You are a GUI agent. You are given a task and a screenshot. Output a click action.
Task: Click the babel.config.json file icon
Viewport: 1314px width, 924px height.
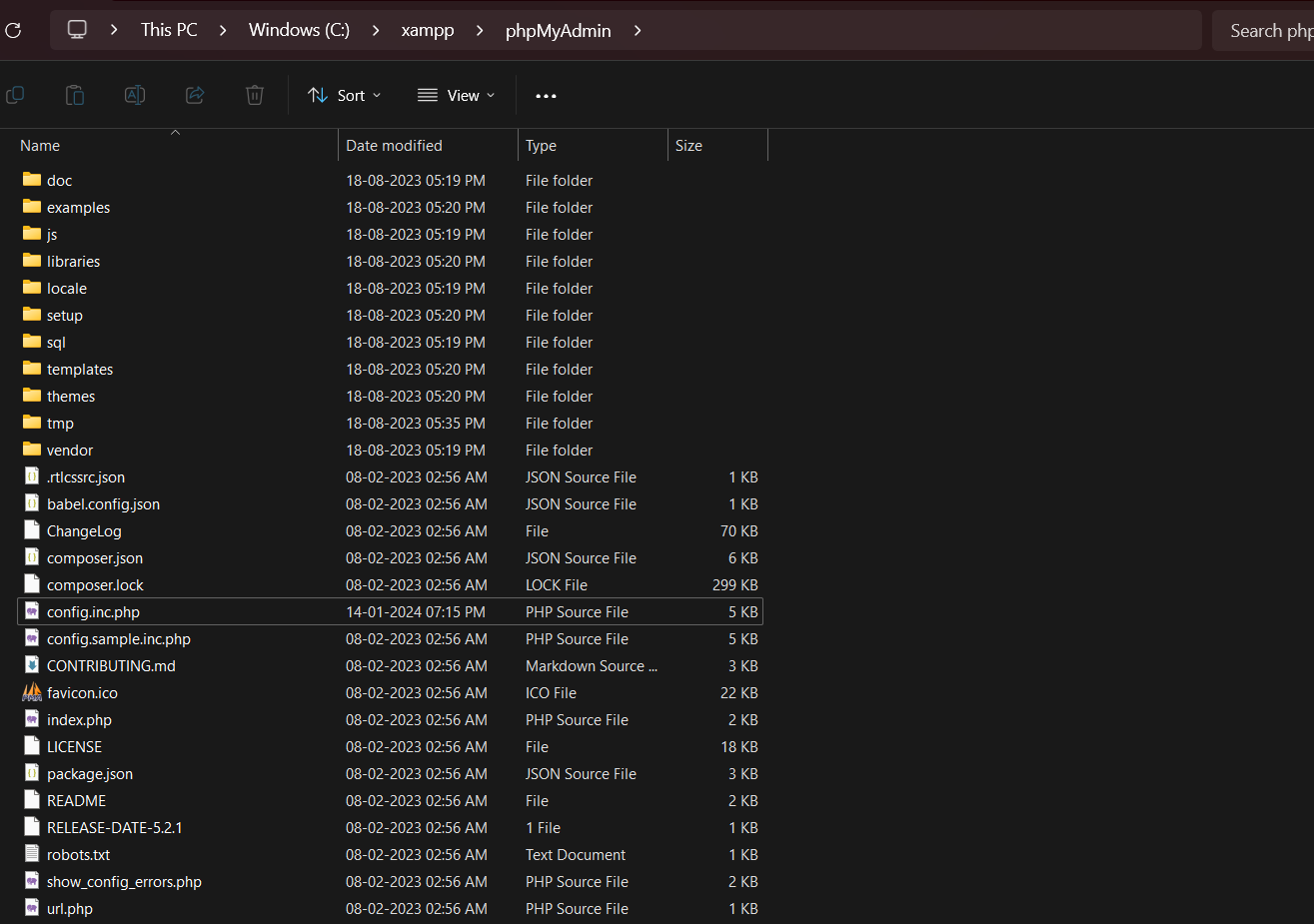32,503
